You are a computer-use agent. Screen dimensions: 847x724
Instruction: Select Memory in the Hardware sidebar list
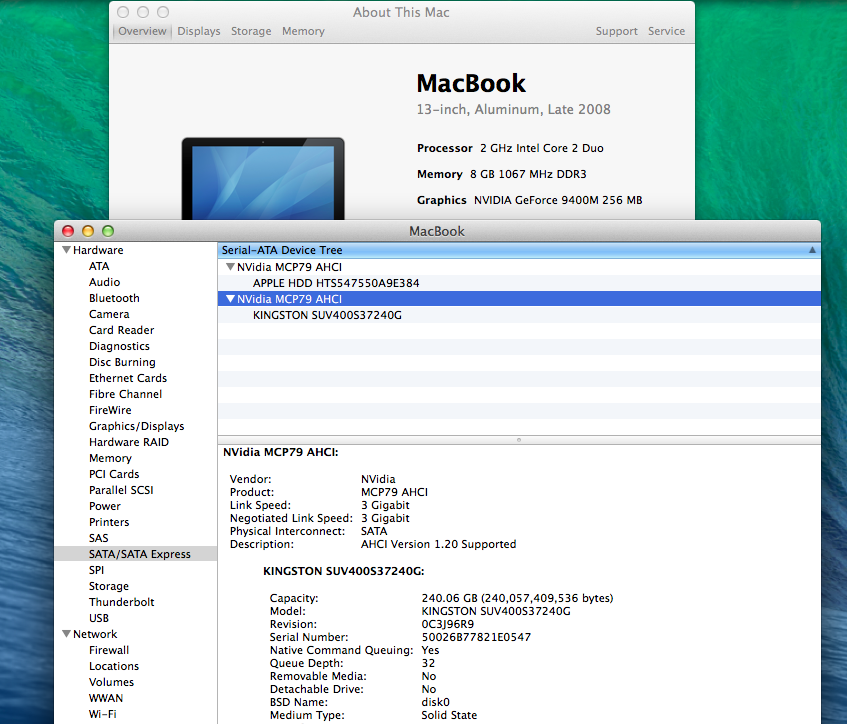coord(110,458)
